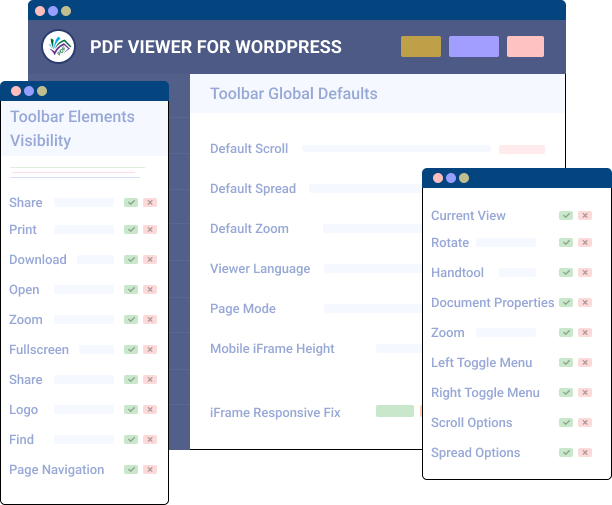Enable Open with green checkmark

131,290
